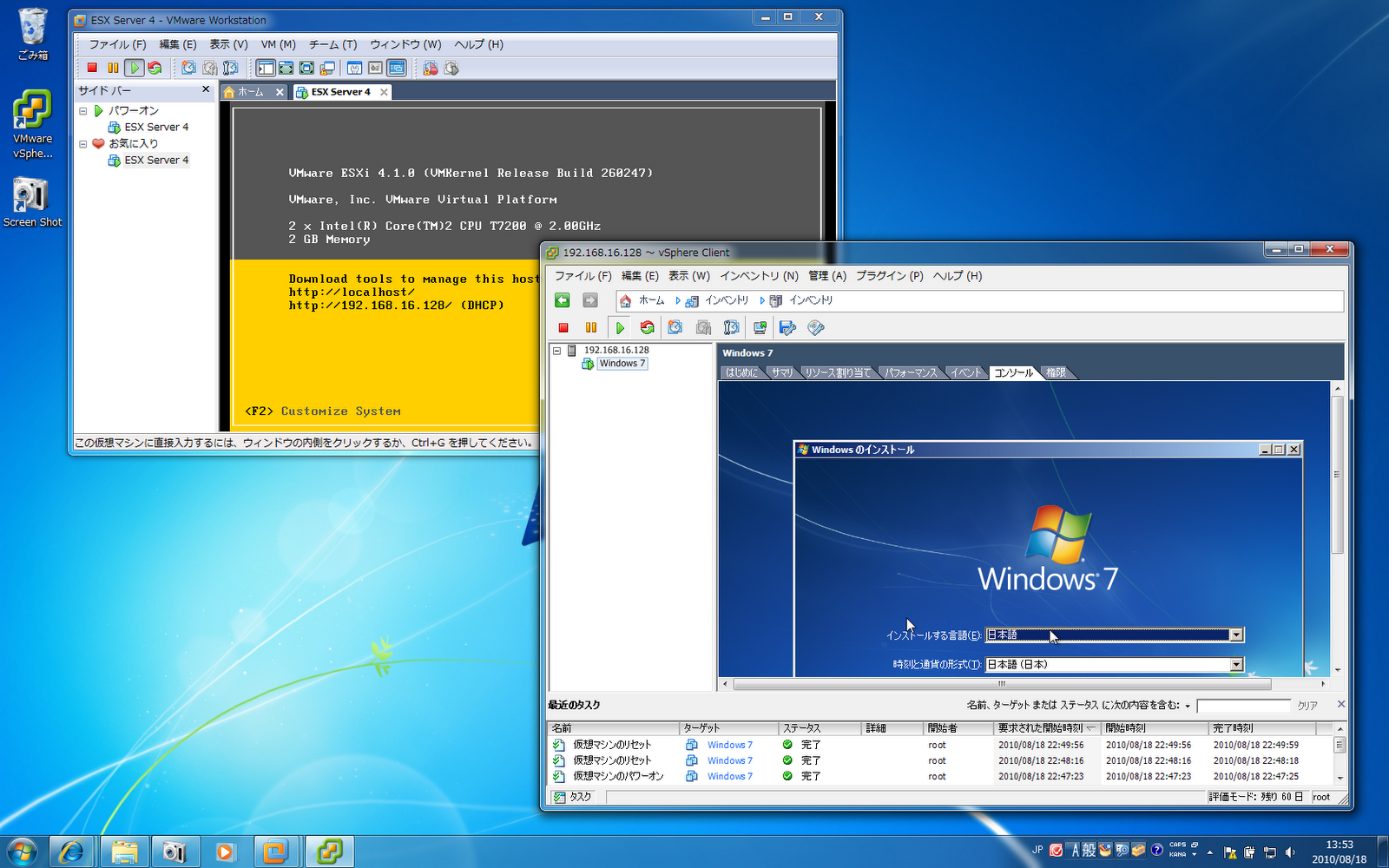
Task: Open the ファイル (F) menu in VMware Workstation
Action: pos(117,44)
